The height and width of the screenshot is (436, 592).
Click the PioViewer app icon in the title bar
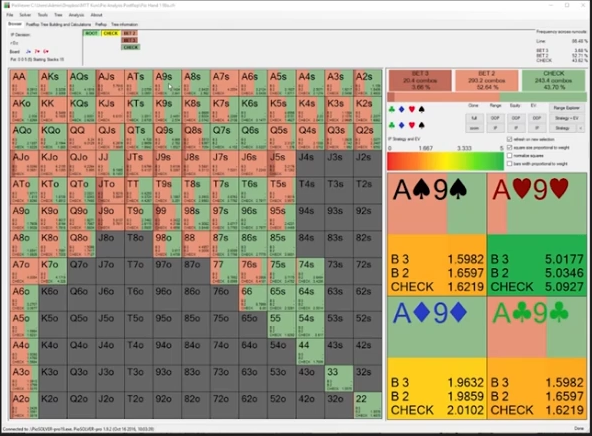(x=6, y=5)
